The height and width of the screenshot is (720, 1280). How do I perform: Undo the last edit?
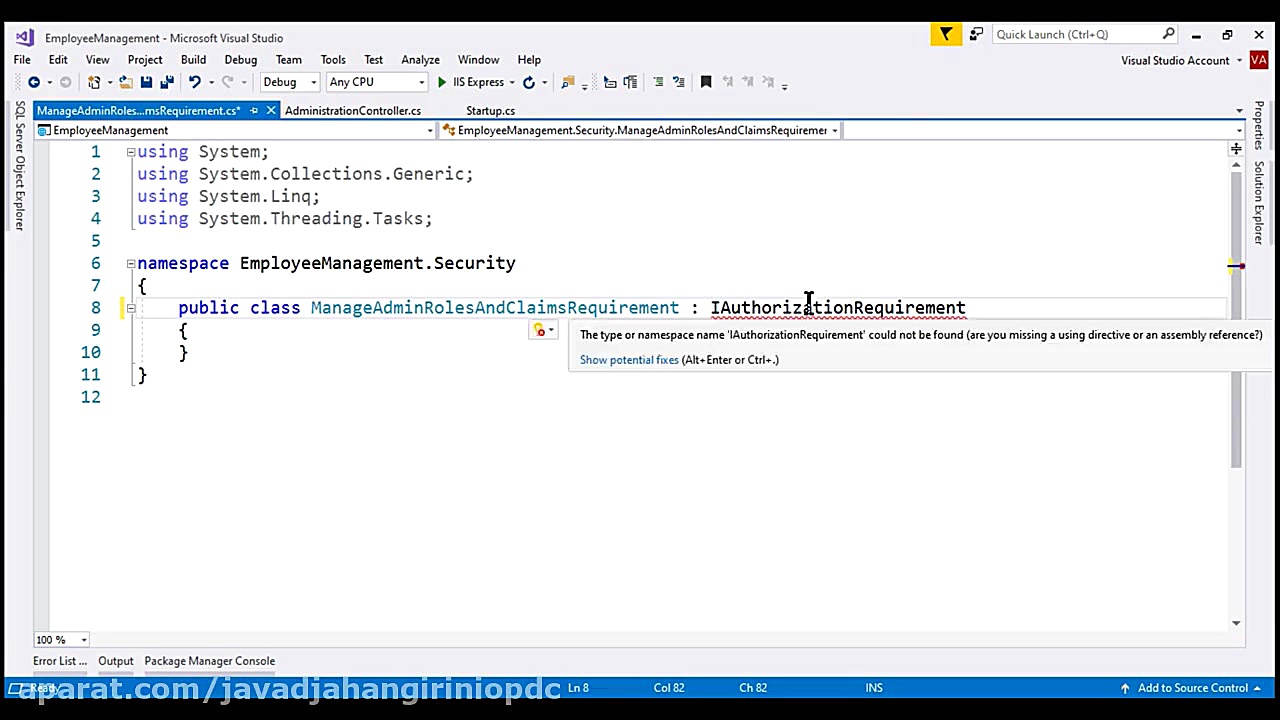coord(195,82)
